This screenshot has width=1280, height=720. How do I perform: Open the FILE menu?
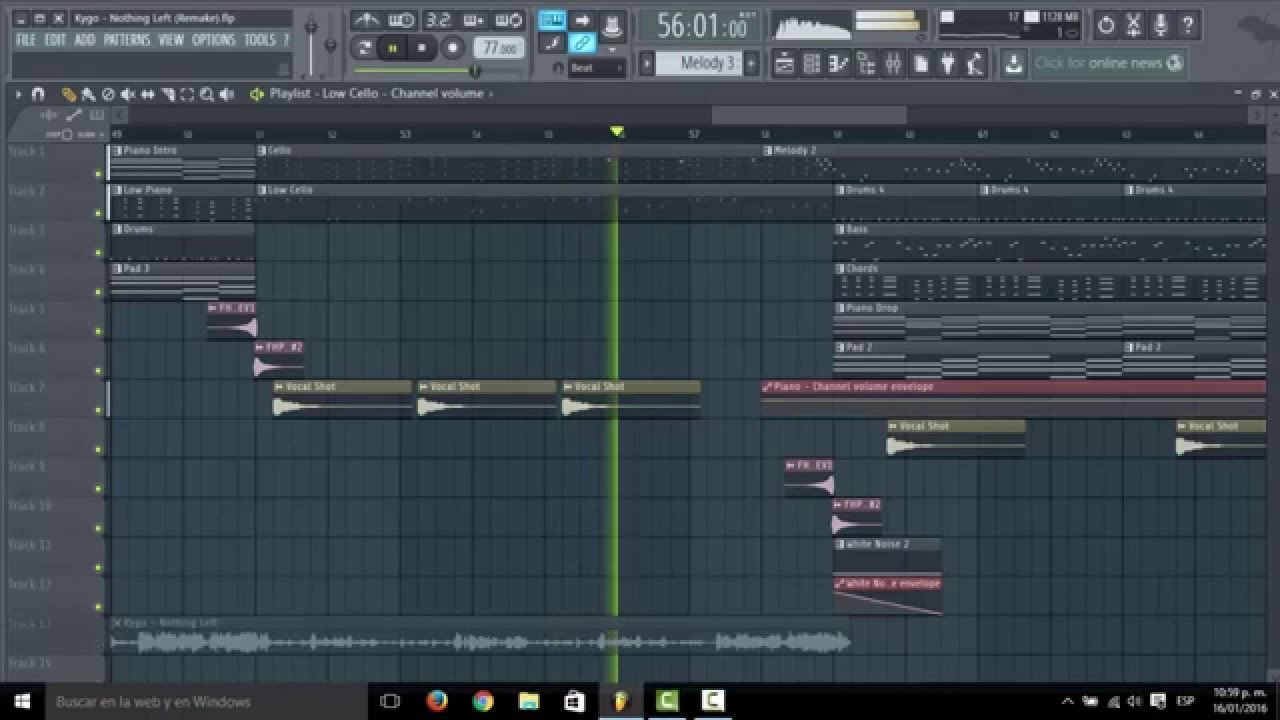pos(26,40)
